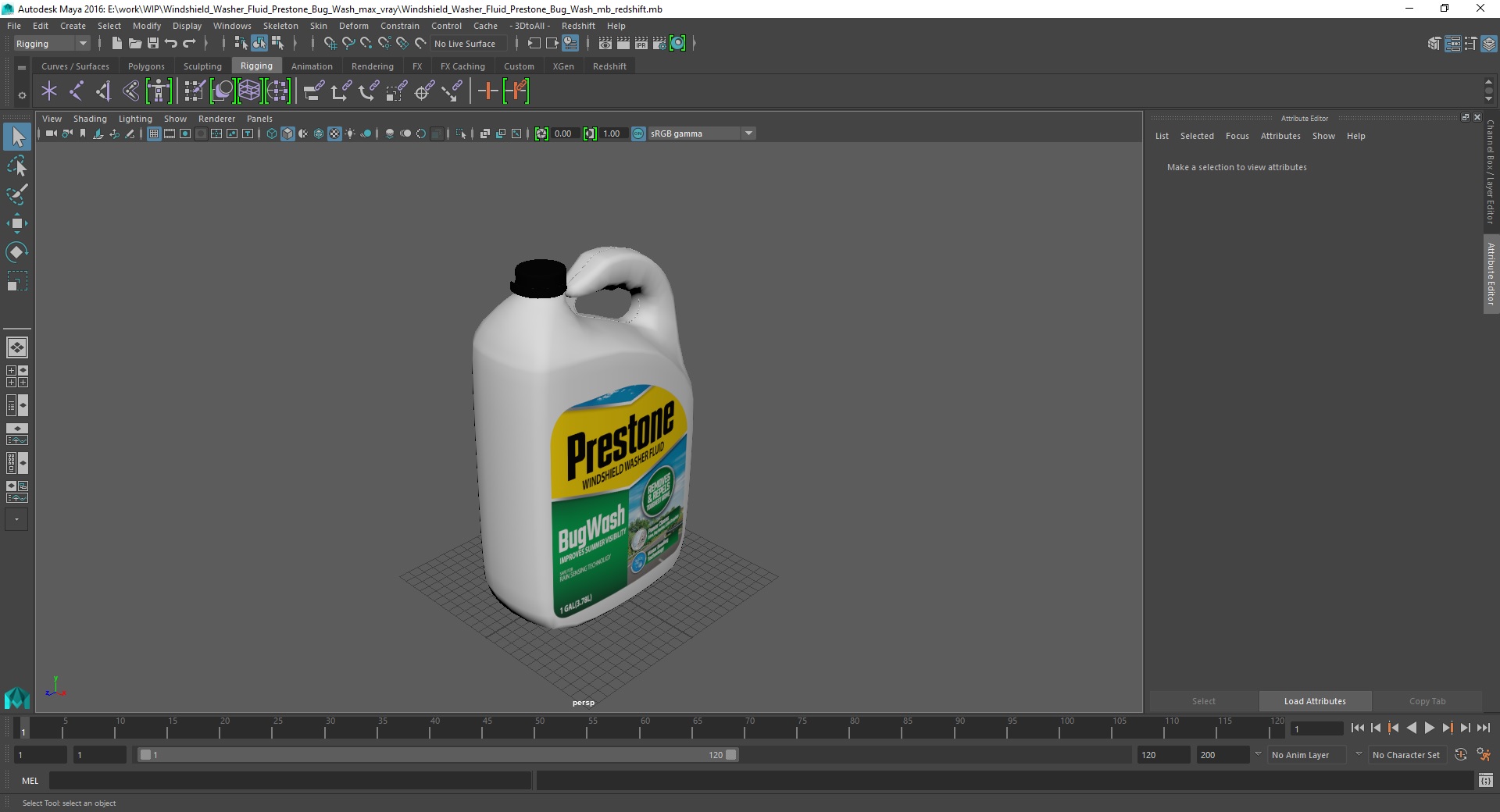1500x812 pixels.
Task: Save the scene with floppy icon
Action: pyautogui.click(x=153, y=44)
